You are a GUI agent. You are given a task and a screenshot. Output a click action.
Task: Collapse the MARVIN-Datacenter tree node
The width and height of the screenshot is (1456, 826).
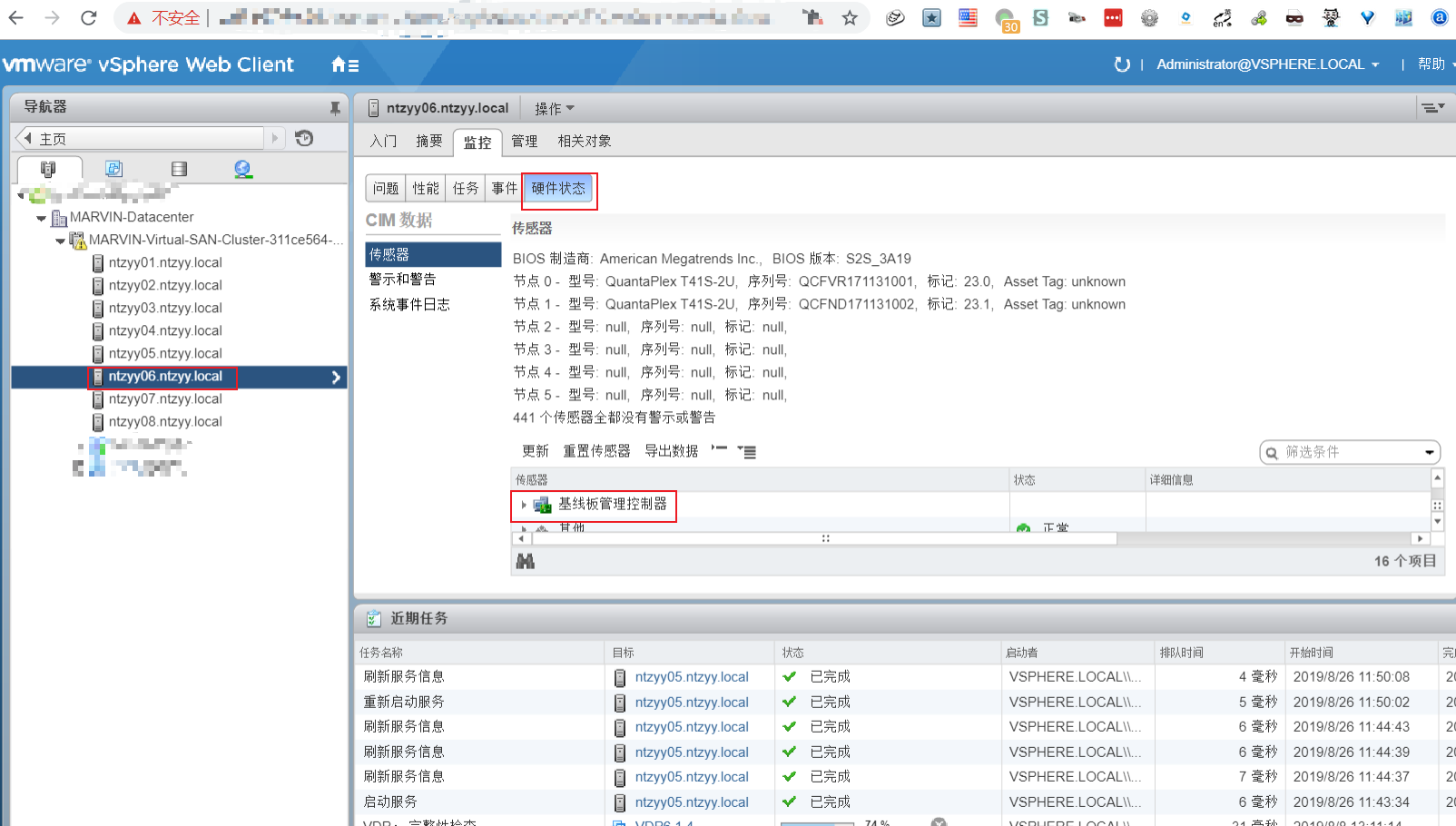[41, 217]
